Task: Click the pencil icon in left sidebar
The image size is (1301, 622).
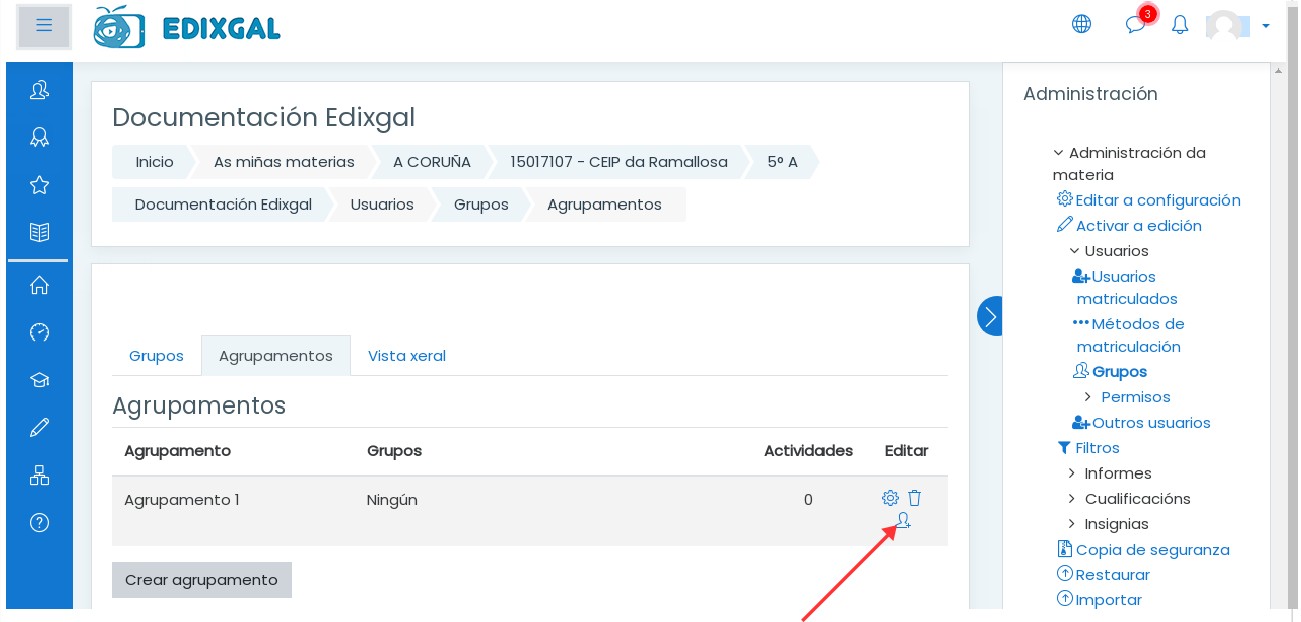Action: 40,428
